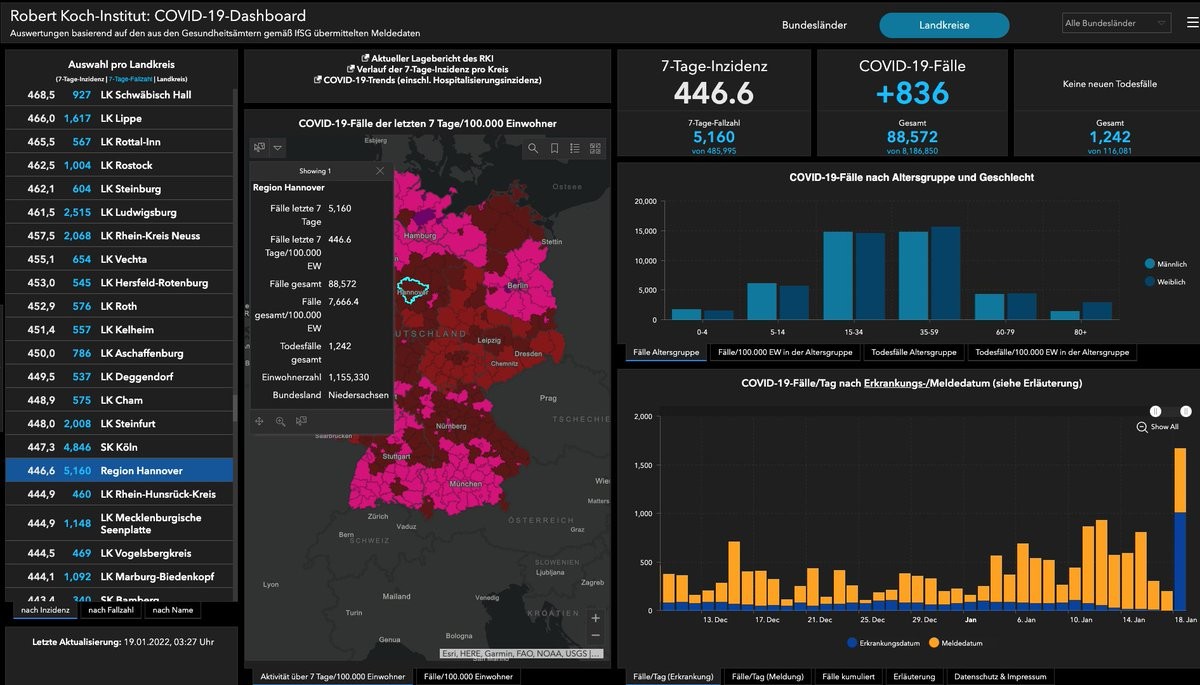The image size is (1200, 685).
Task: Open the map search magnifier tool
Action: [533, 148]
